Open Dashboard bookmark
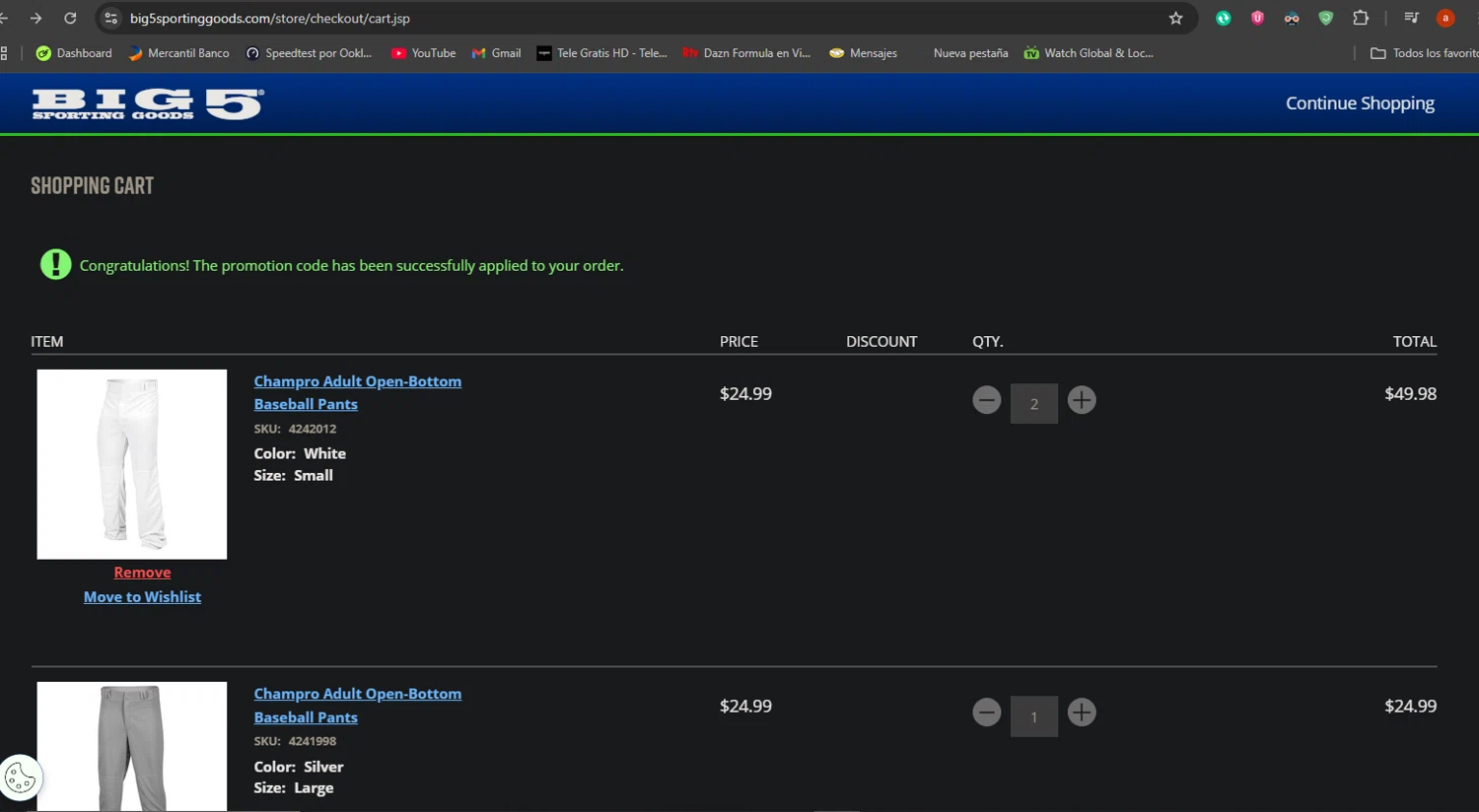Viewport: 1479px width, 812px height. coord(74,53)
